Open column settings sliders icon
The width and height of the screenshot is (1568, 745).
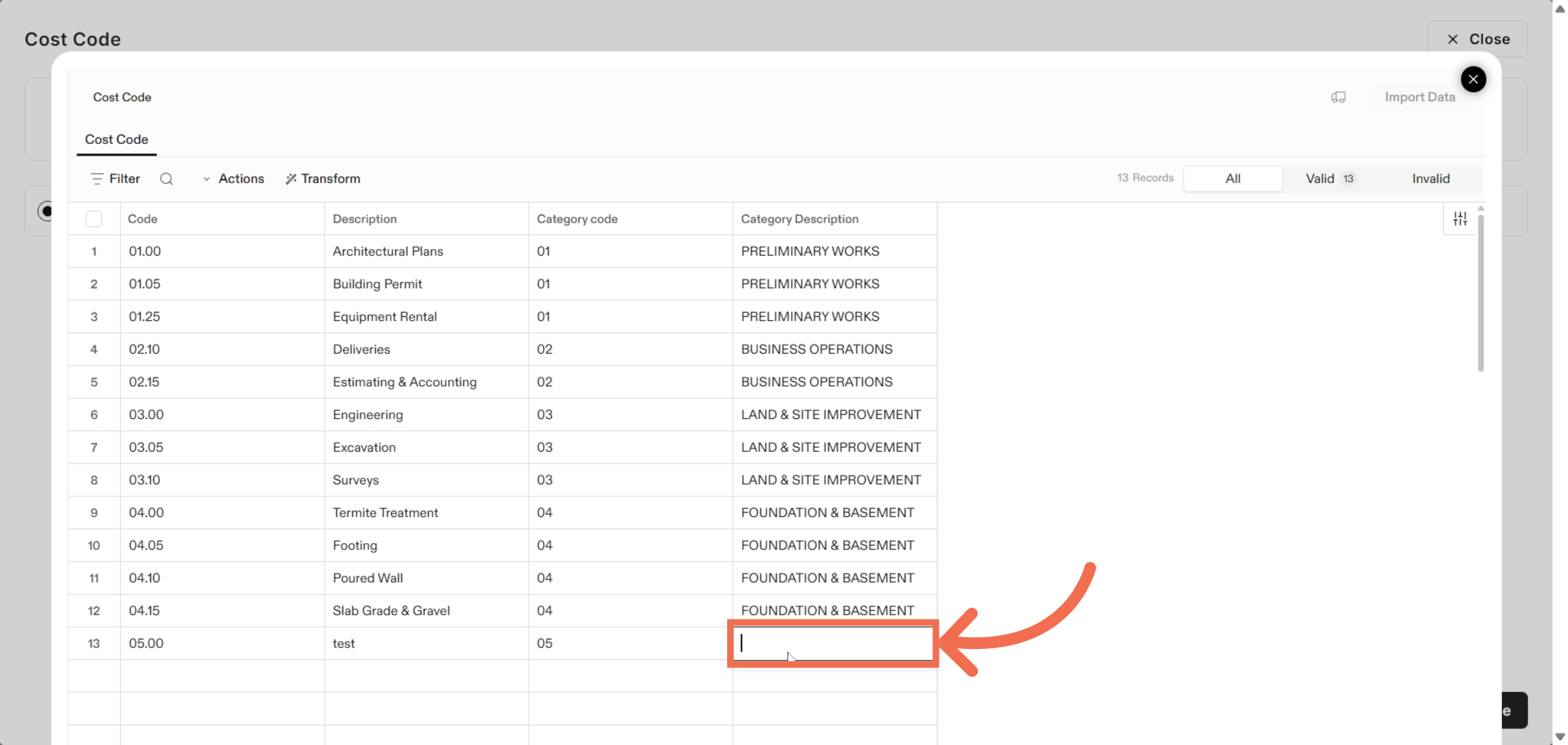(1460, 219)
